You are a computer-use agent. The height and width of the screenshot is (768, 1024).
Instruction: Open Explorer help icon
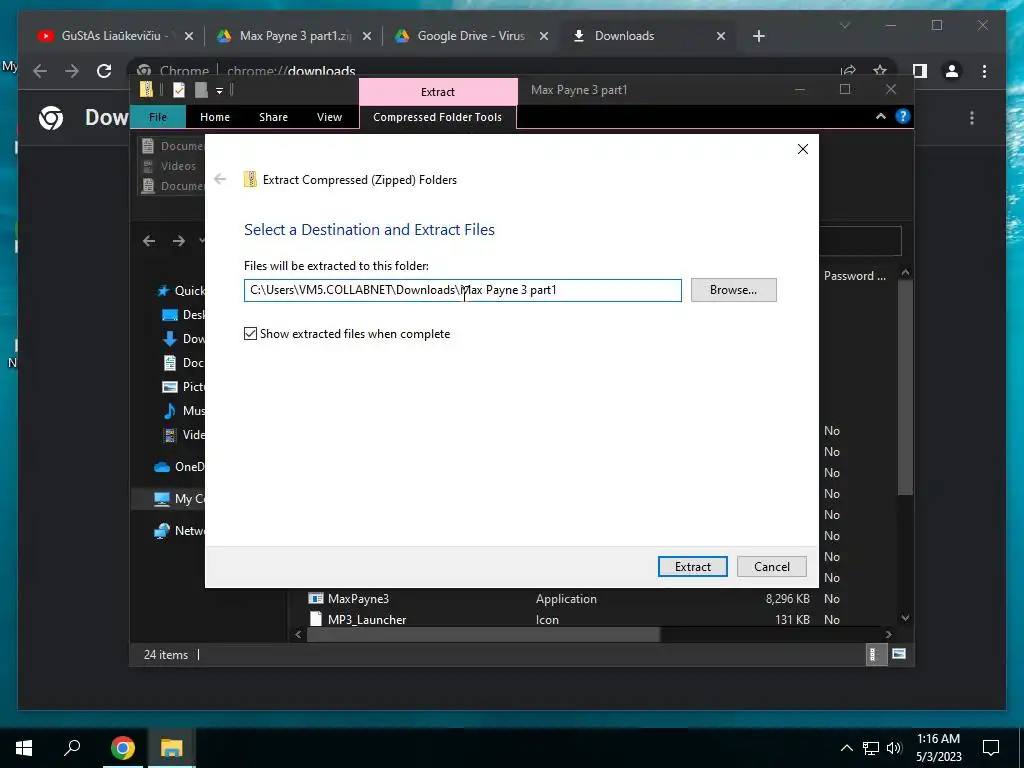[903, 116]
